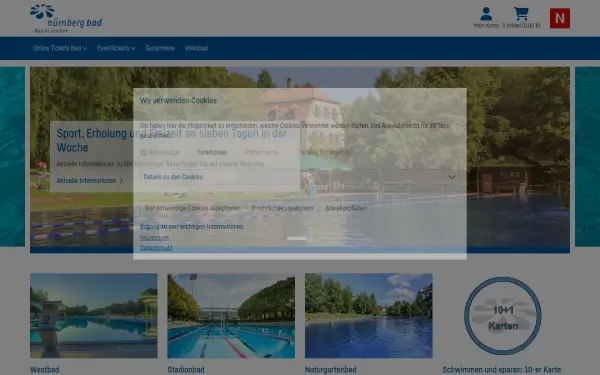
Task: Click the Westbad title link
Action: coord(45,370)
